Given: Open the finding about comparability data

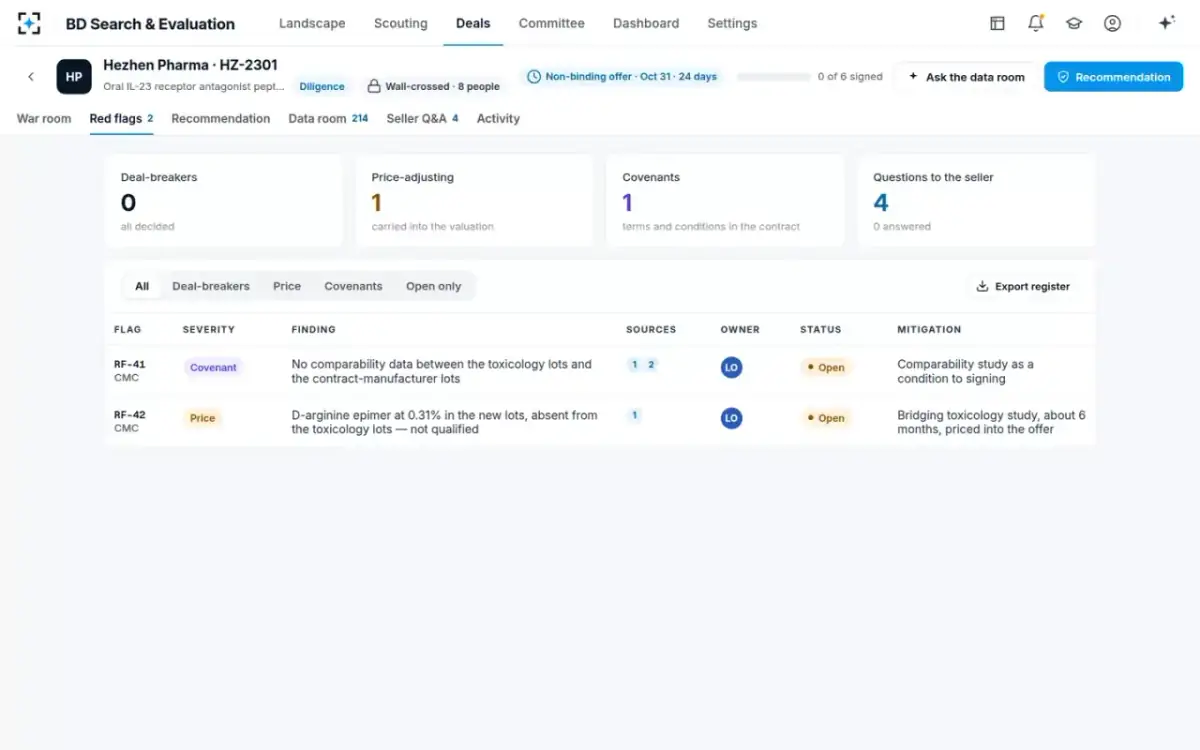Looking at the screenshot, I should click(x=441, y=371).
